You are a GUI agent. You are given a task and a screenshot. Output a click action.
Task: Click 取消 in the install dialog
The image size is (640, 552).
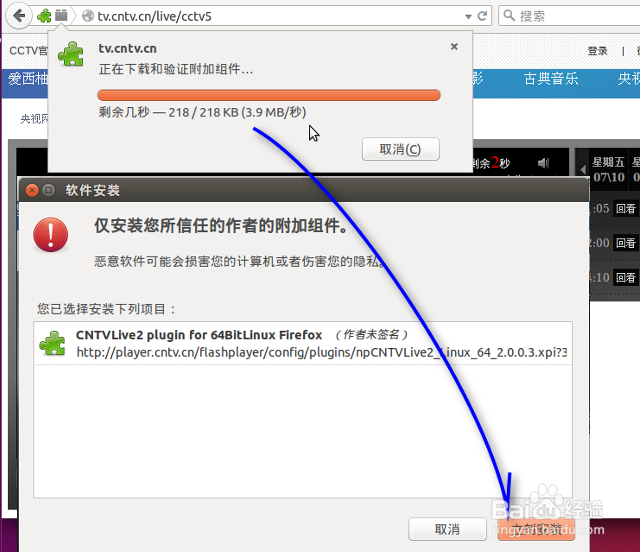click(x=447, y=529)
